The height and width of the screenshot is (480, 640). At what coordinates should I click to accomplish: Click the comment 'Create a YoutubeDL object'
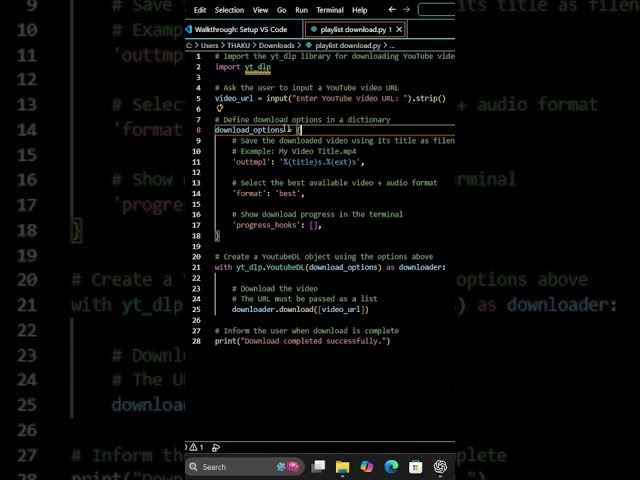pos(324,257)
